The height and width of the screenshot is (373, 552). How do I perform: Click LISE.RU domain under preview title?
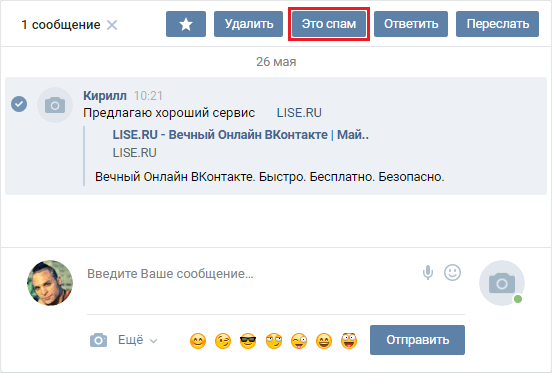pyautogui.click(x=134, y=153)
